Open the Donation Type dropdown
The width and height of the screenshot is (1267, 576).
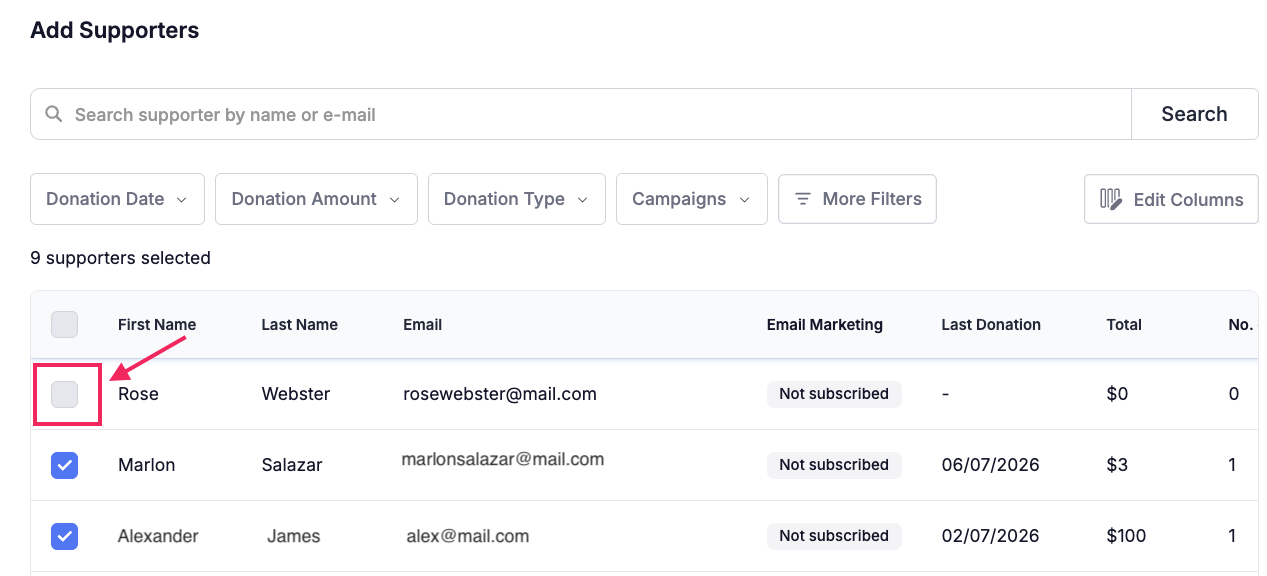(x=516, y=199)
